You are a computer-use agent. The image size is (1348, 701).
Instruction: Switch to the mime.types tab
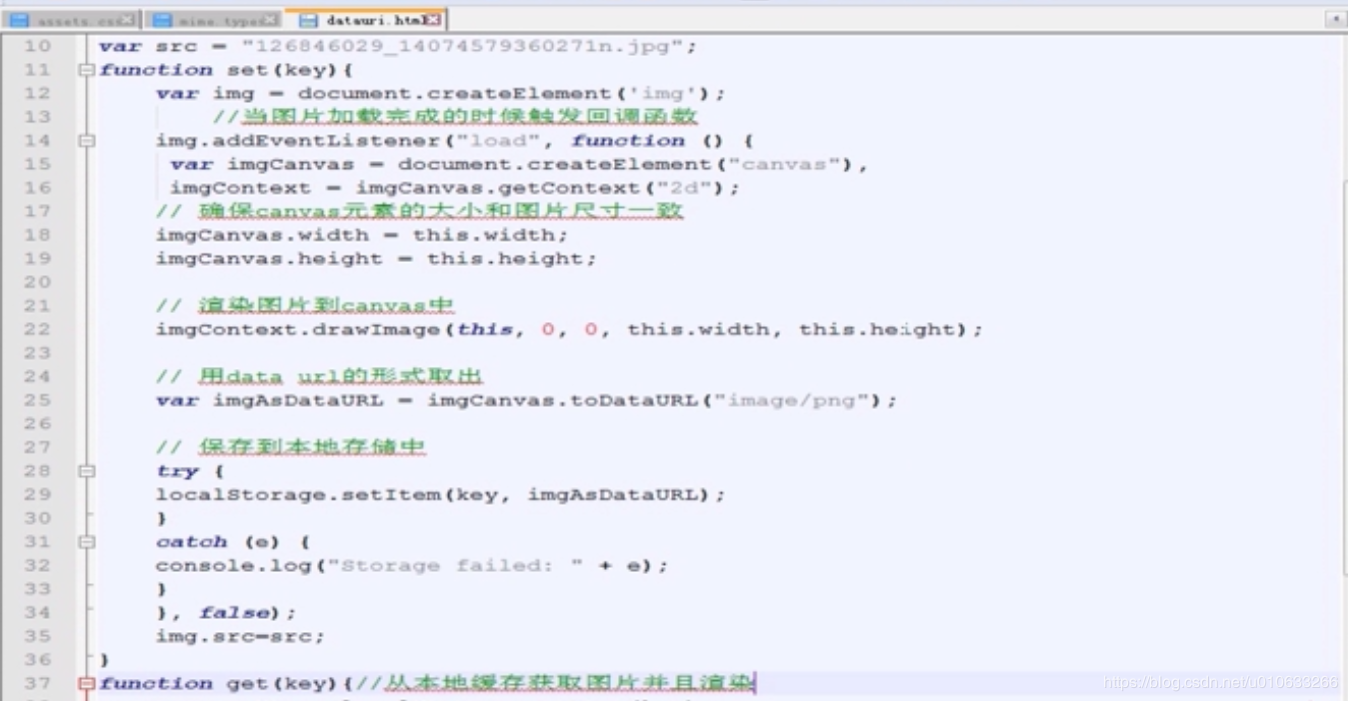(214, 19)
